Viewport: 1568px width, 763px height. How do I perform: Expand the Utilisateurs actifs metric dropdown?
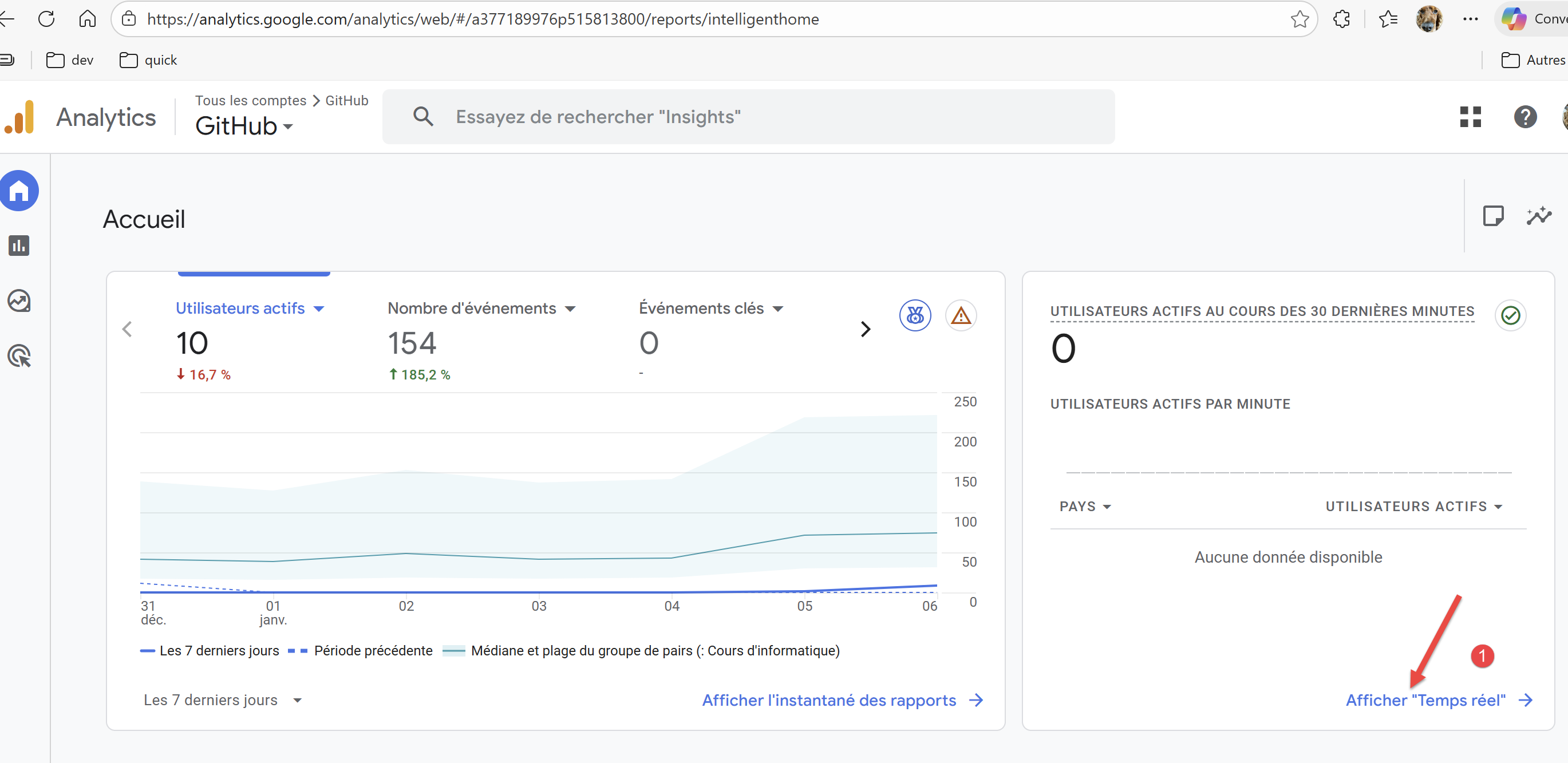click(318, 309)
